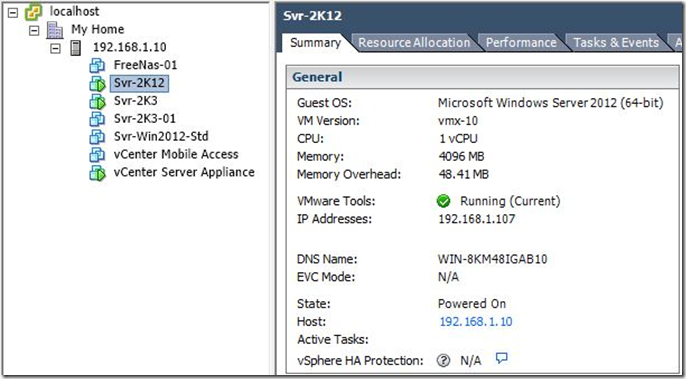Click the 192.168.1.10 host server icon
Image resolution: width=686 pixels, height=379 pixels.
76,48
